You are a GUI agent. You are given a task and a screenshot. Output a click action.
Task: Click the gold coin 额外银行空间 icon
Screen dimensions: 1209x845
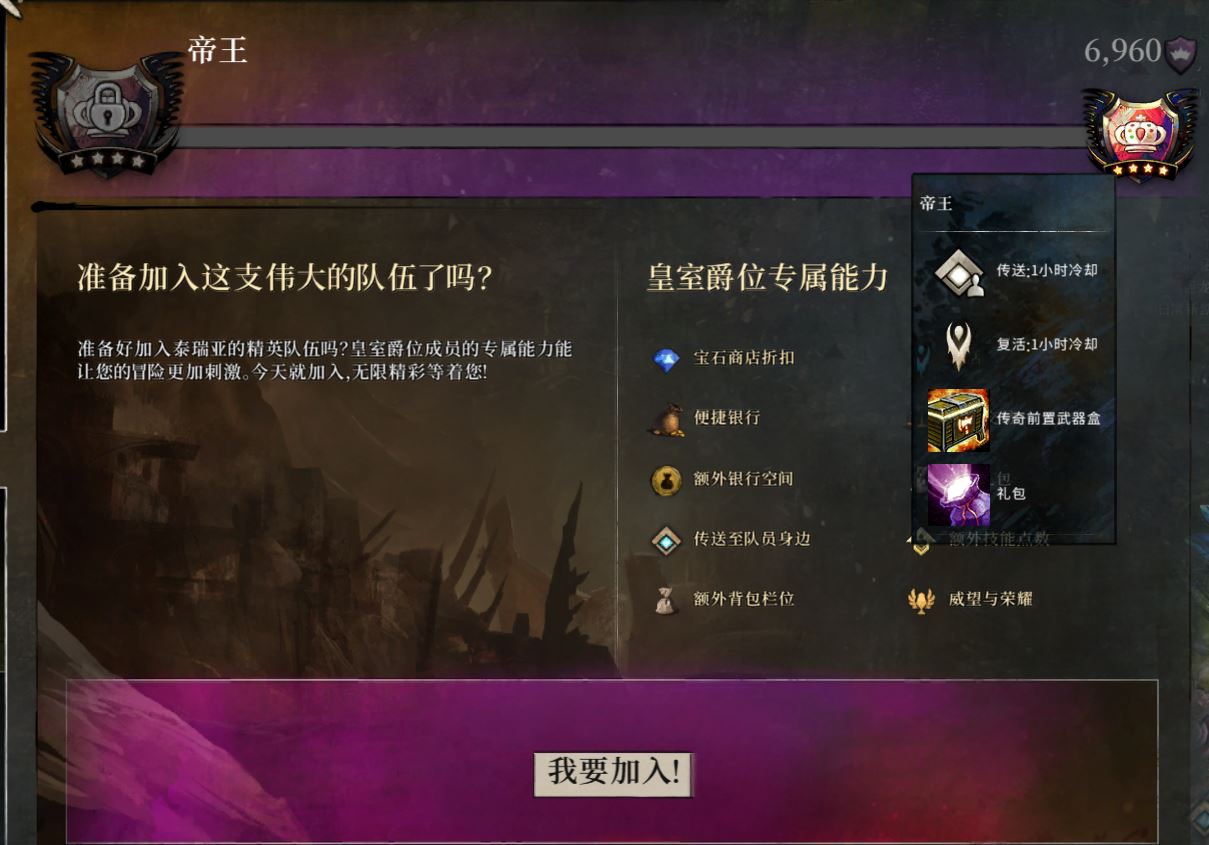pyautogui.click(x=666, y=480)
